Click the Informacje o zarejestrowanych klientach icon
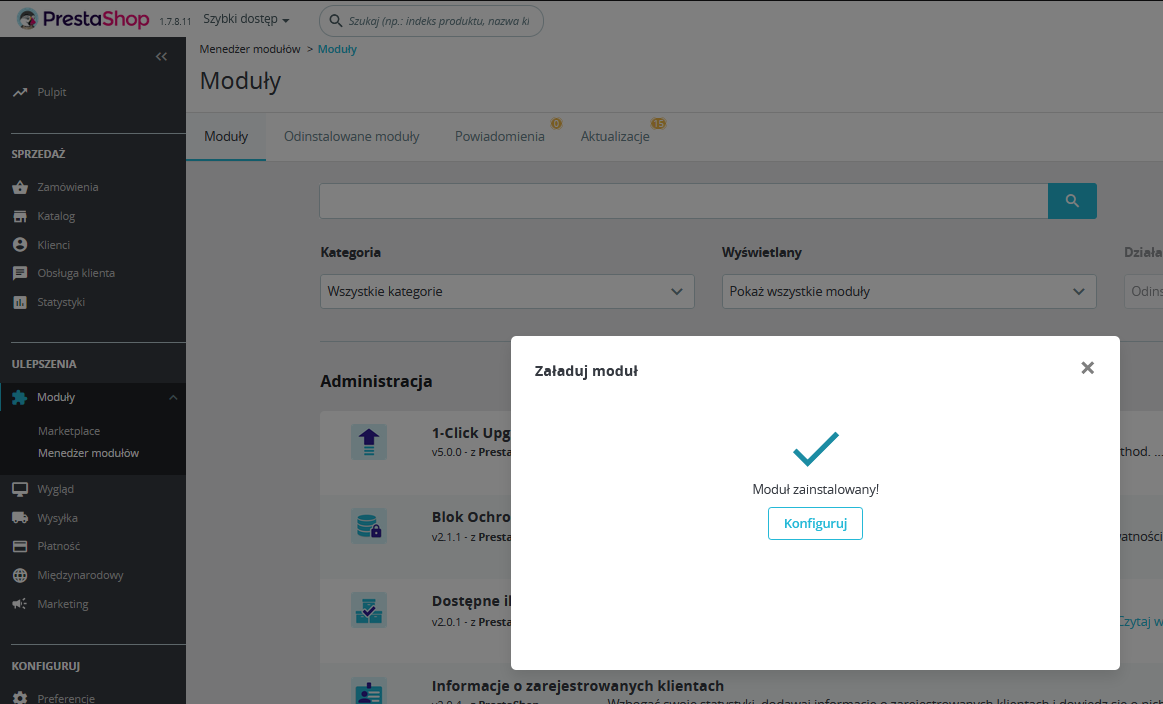1163x704 pixels. tap(369, 691)
